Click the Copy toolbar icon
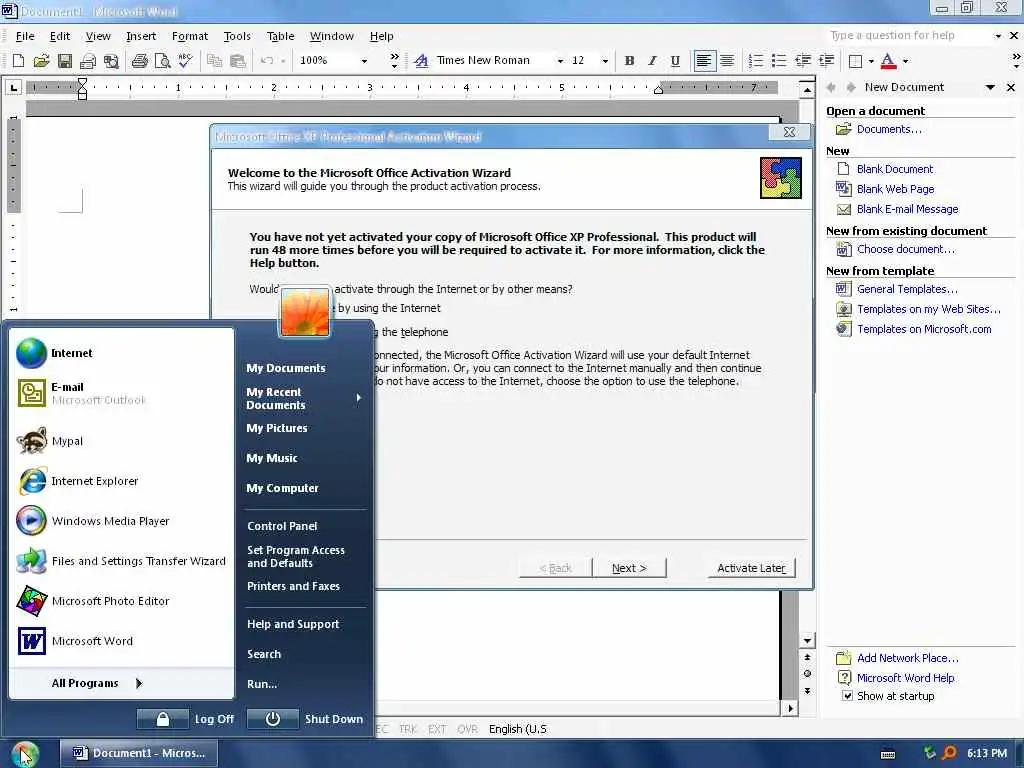1024x768 pixels. click(214, 61)
